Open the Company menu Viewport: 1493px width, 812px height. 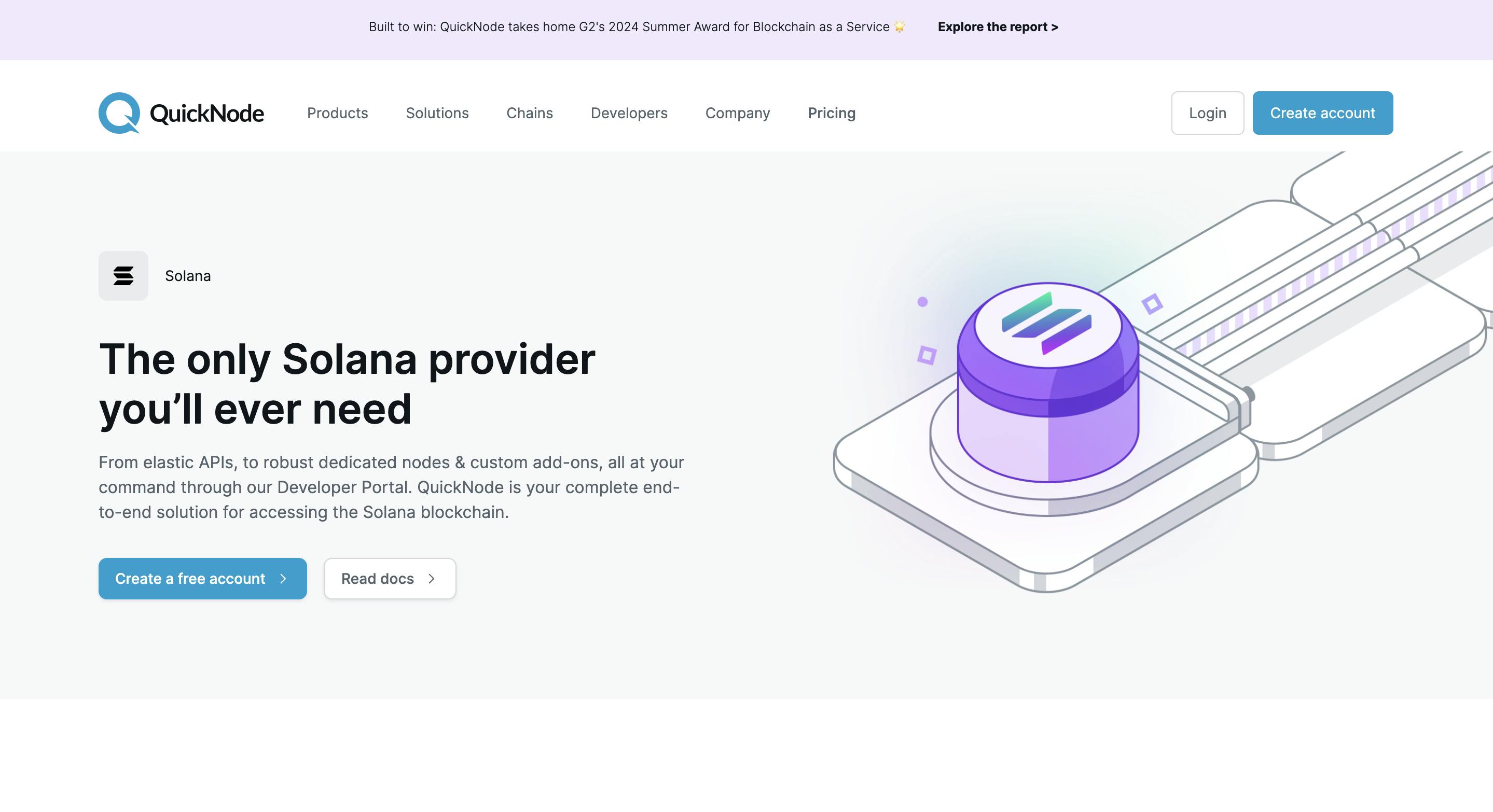737,113
